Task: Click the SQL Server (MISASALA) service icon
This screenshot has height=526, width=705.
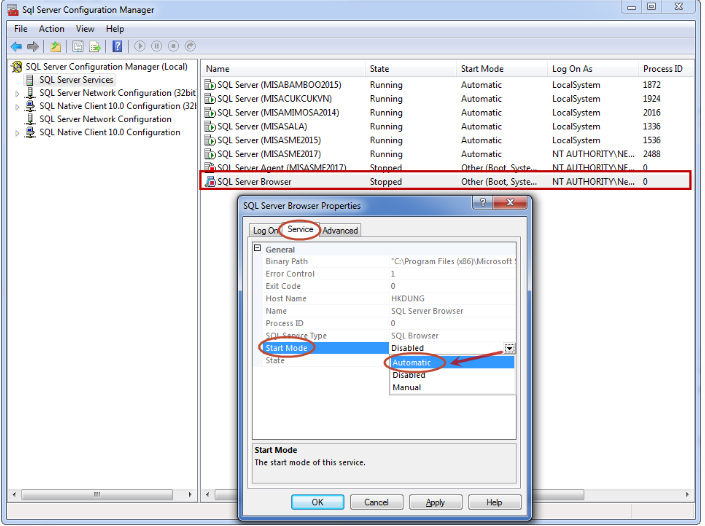Action: pos(210,127)
